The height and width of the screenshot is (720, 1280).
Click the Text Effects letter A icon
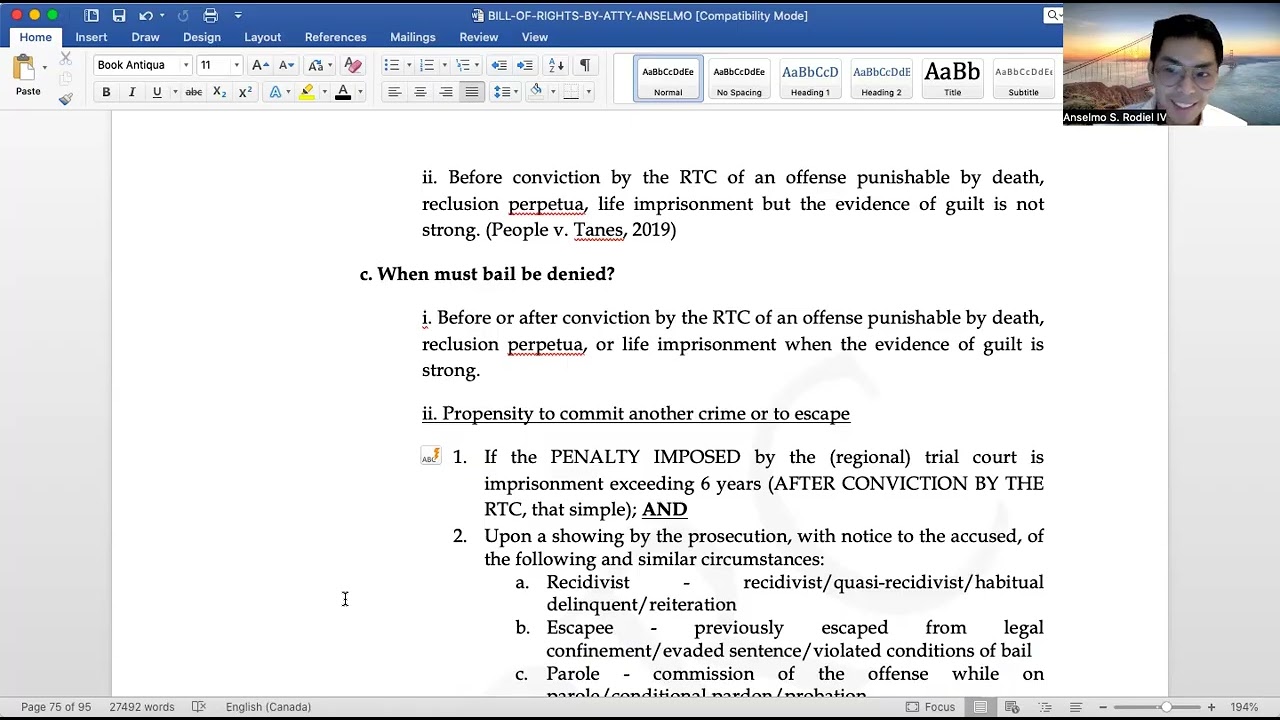(x=276, y=92)
